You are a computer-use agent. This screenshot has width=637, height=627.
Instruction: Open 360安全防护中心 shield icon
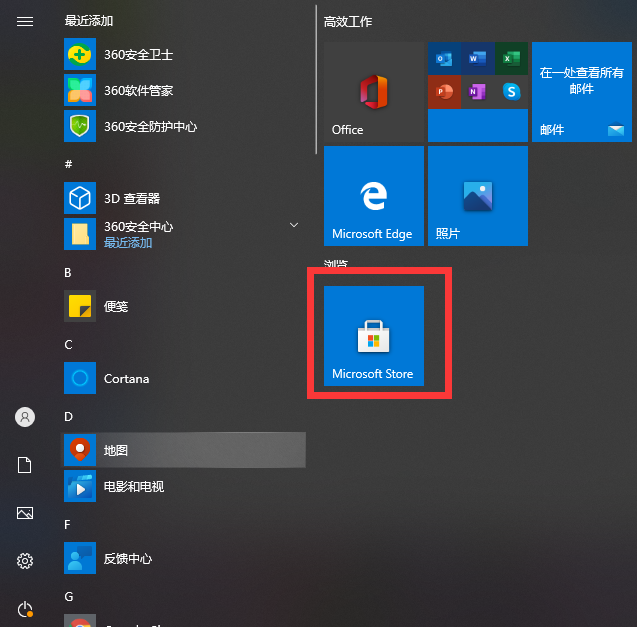[x=80, y=126]
